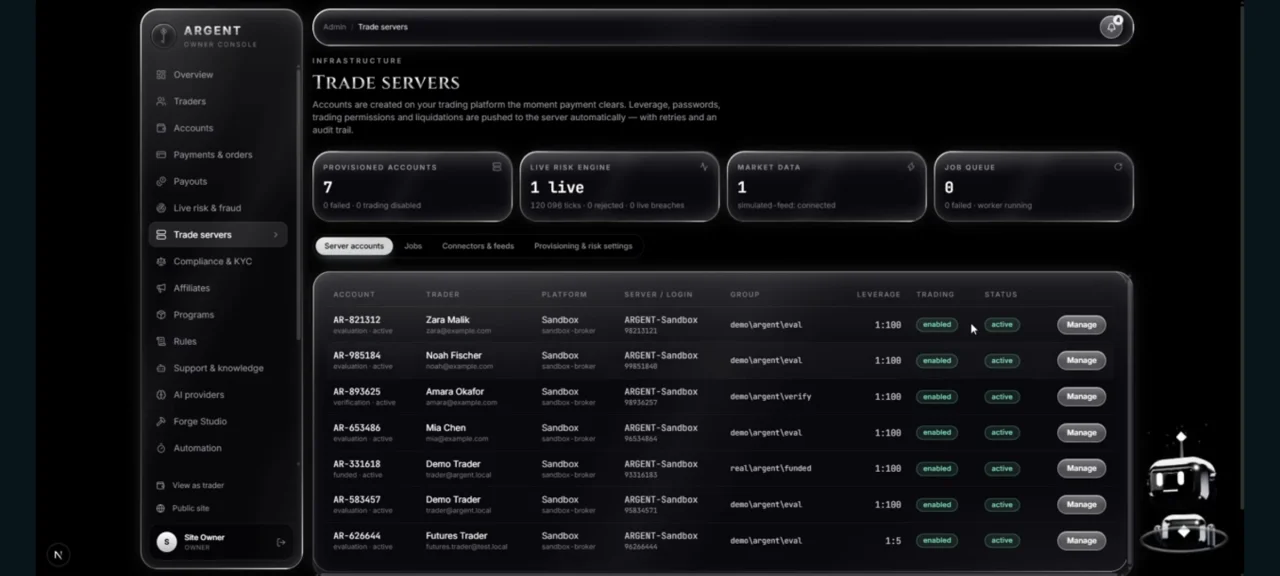The width and height of the screenshot is (1280, 576).
Task: Open the Compliance & KYC icon
Action: coord(161,261)
